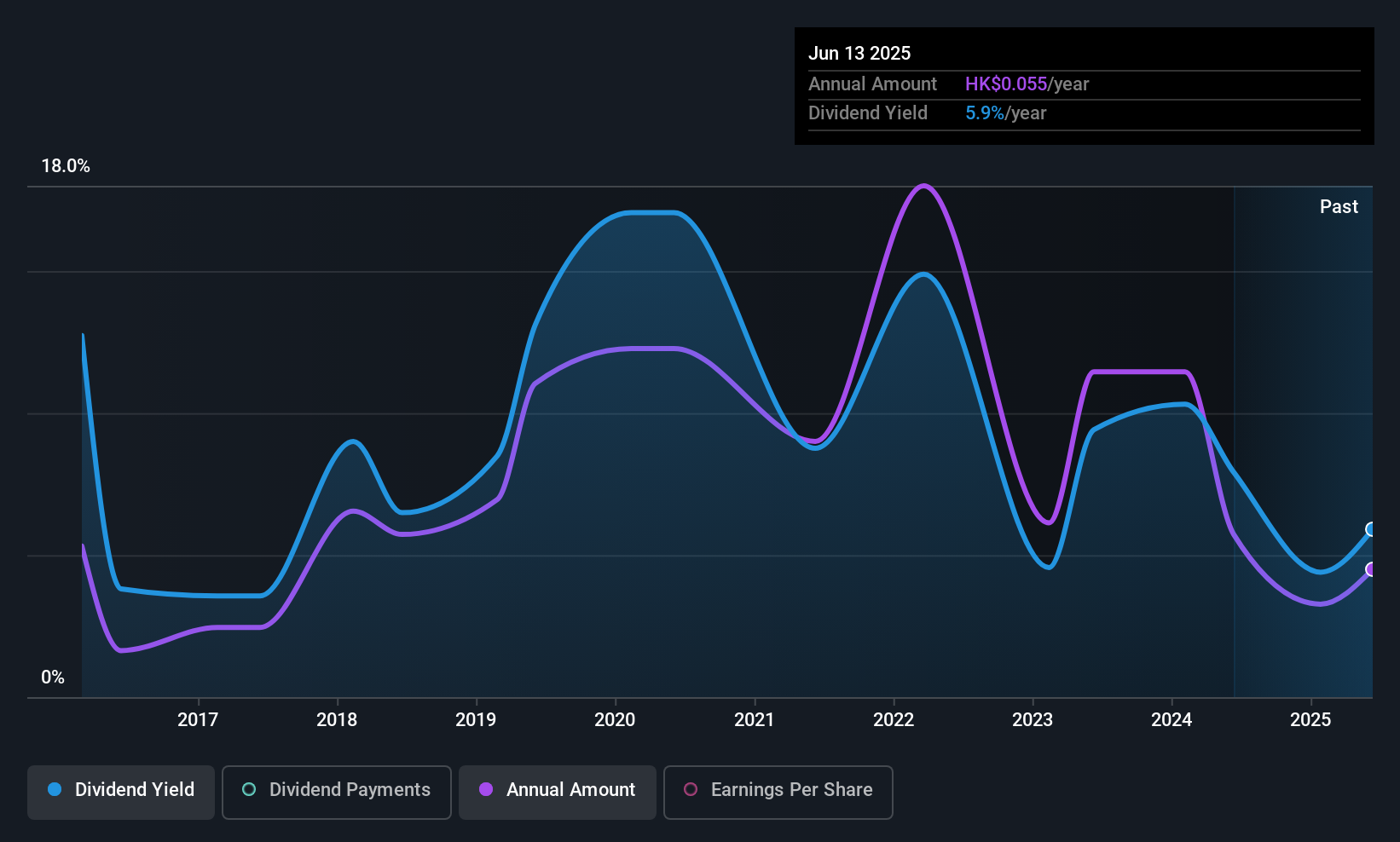Click the purple Annual Amount endpoint marker
Image resolution: width=1400 pixels, height=842 pixels.
click(1372, 569)
